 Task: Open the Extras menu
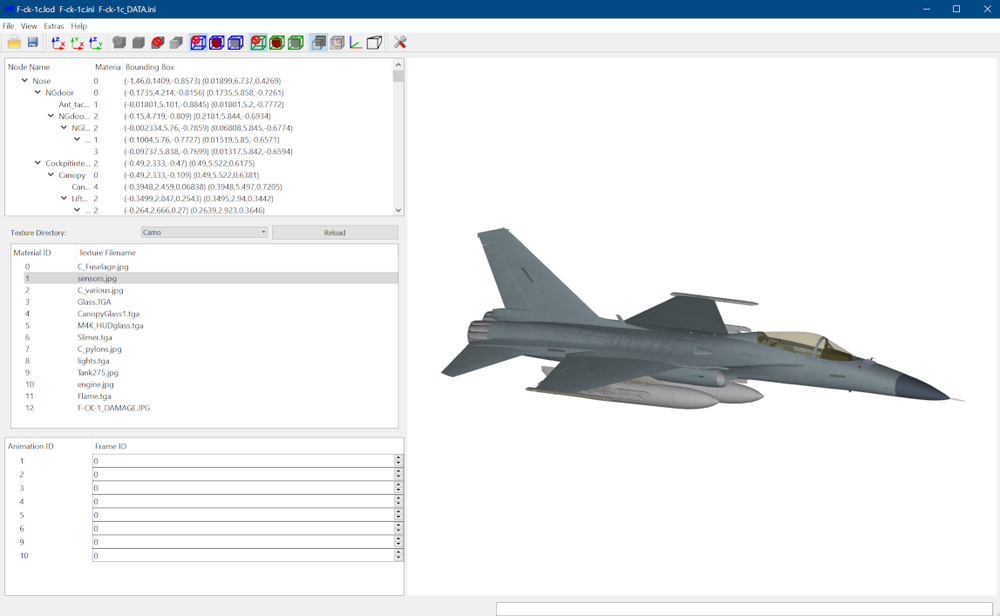click(54, 26)
